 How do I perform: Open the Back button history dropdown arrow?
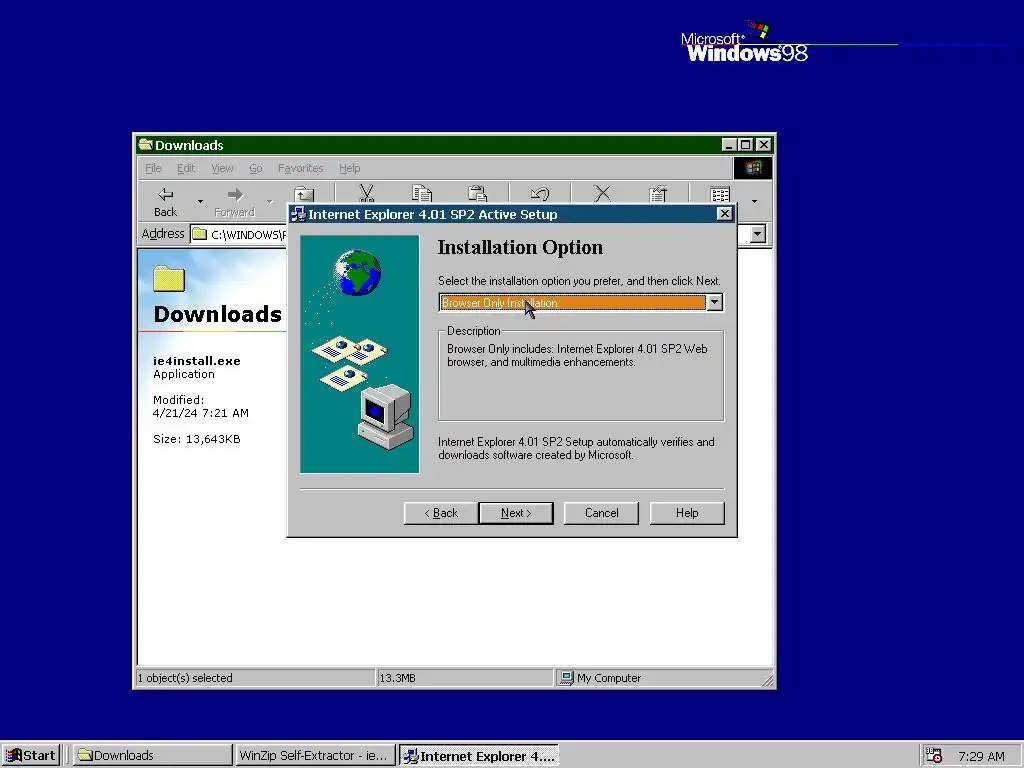pos(200,201)
